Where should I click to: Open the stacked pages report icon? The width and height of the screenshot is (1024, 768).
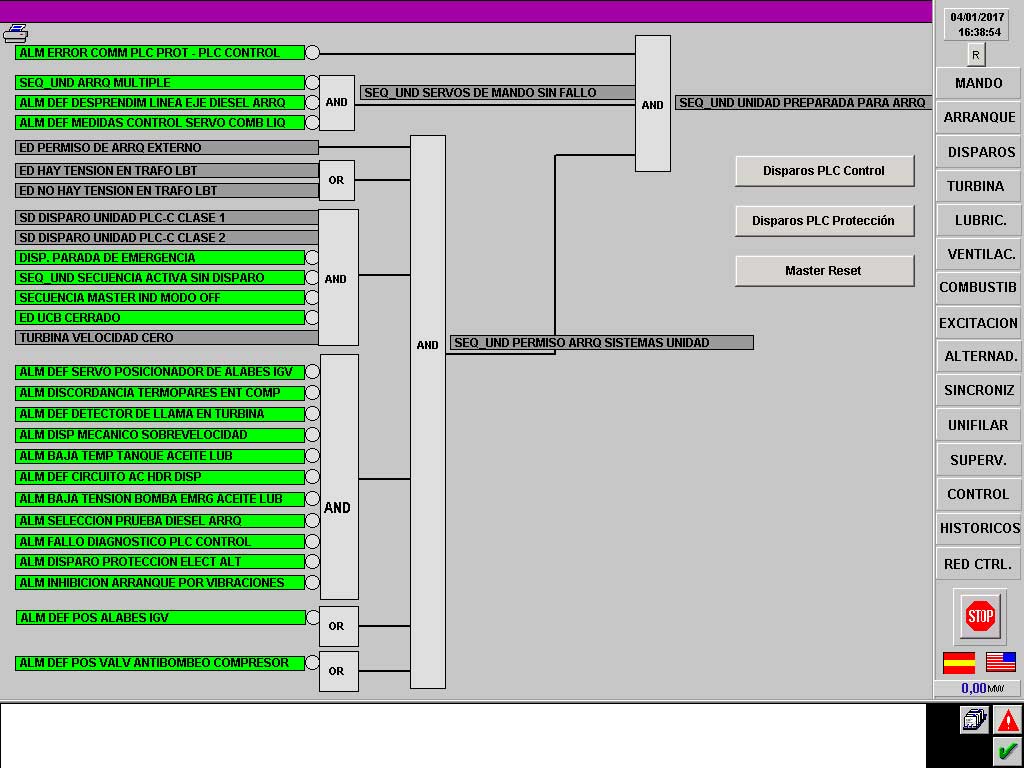(974, 720)
